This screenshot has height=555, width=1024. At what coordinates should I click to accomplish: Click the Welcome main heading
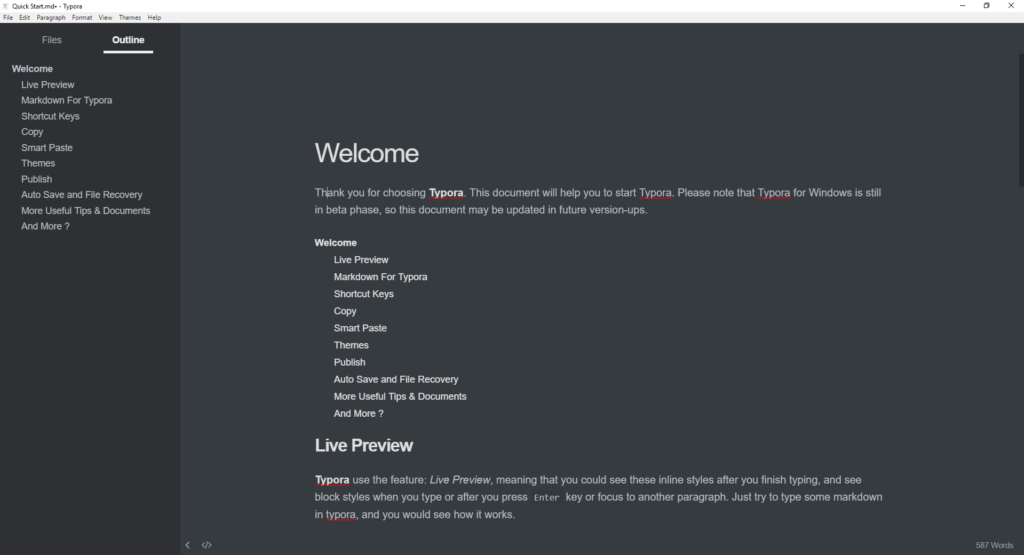coord(367,153)
